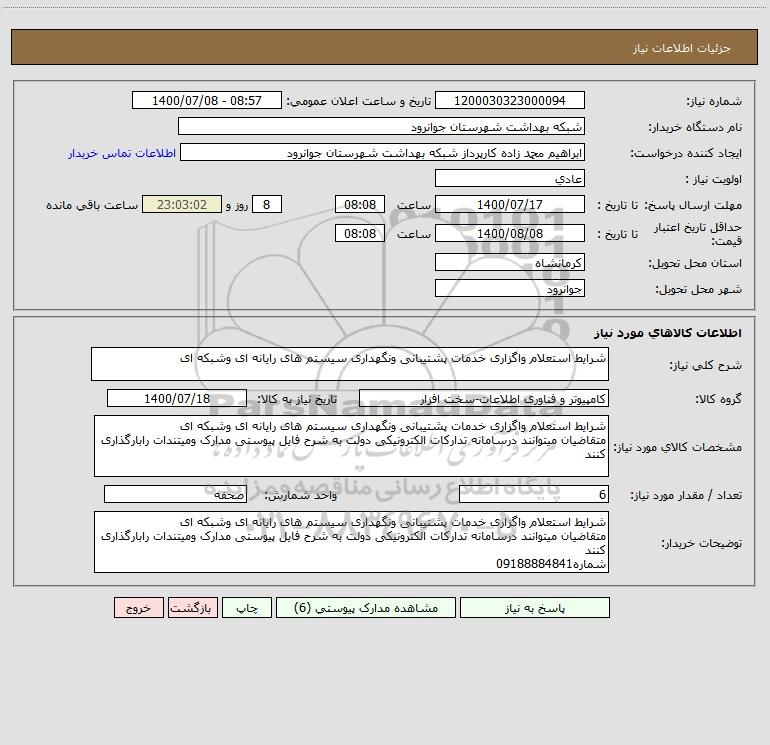Click the تاریخ و ساعت اعلان عمومی label
Image resolution: width=770 pixels, height=745 pixels.
tap(359, 101)
